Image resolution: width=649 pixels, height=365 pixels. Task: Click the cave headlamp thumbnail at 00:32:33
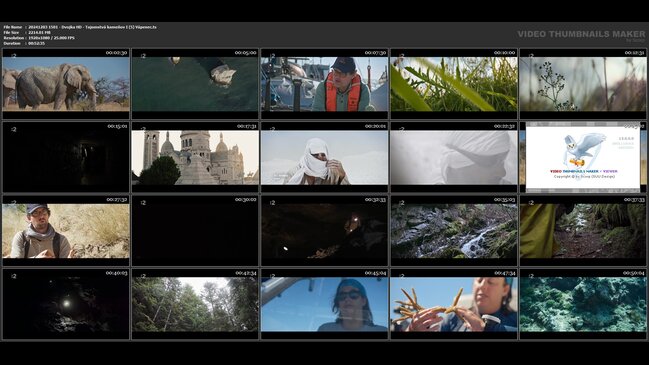click(x=324, y=231)
